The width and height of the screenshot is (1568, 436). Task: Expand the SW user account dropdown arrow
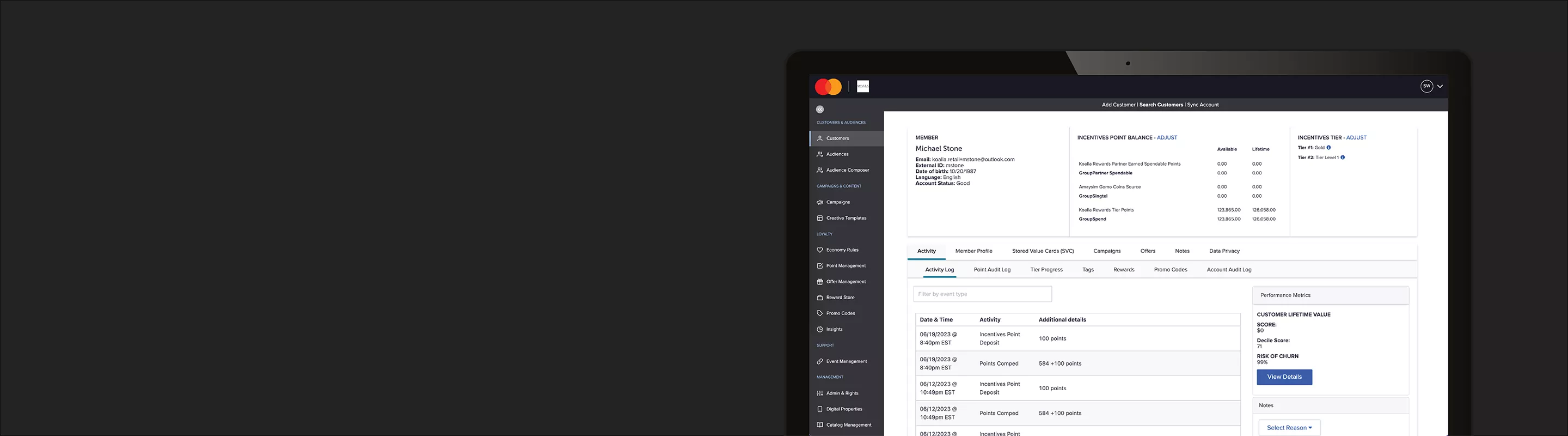coord(1440,87)
